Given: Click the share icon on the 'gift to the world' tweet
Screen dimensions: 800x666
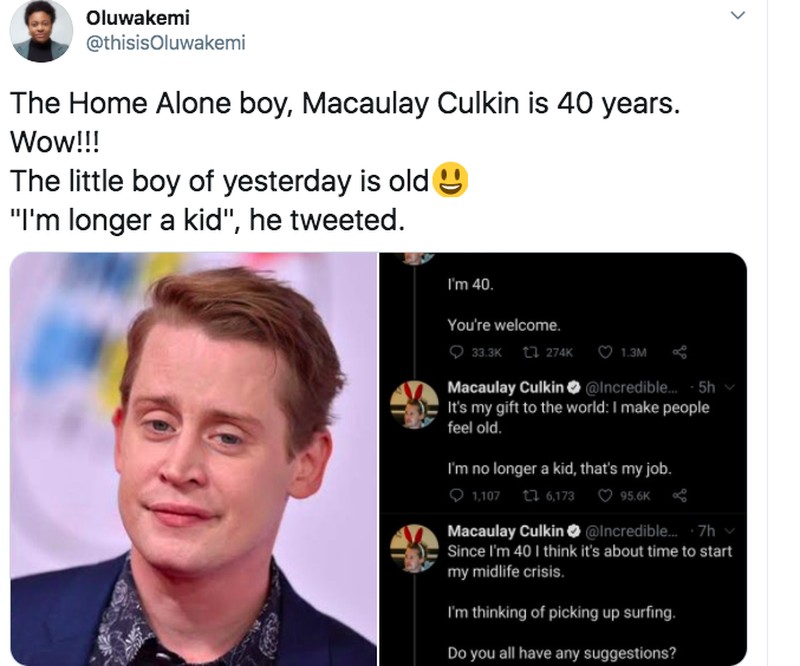Looking at the screenshot, I should tap(681, 496).
